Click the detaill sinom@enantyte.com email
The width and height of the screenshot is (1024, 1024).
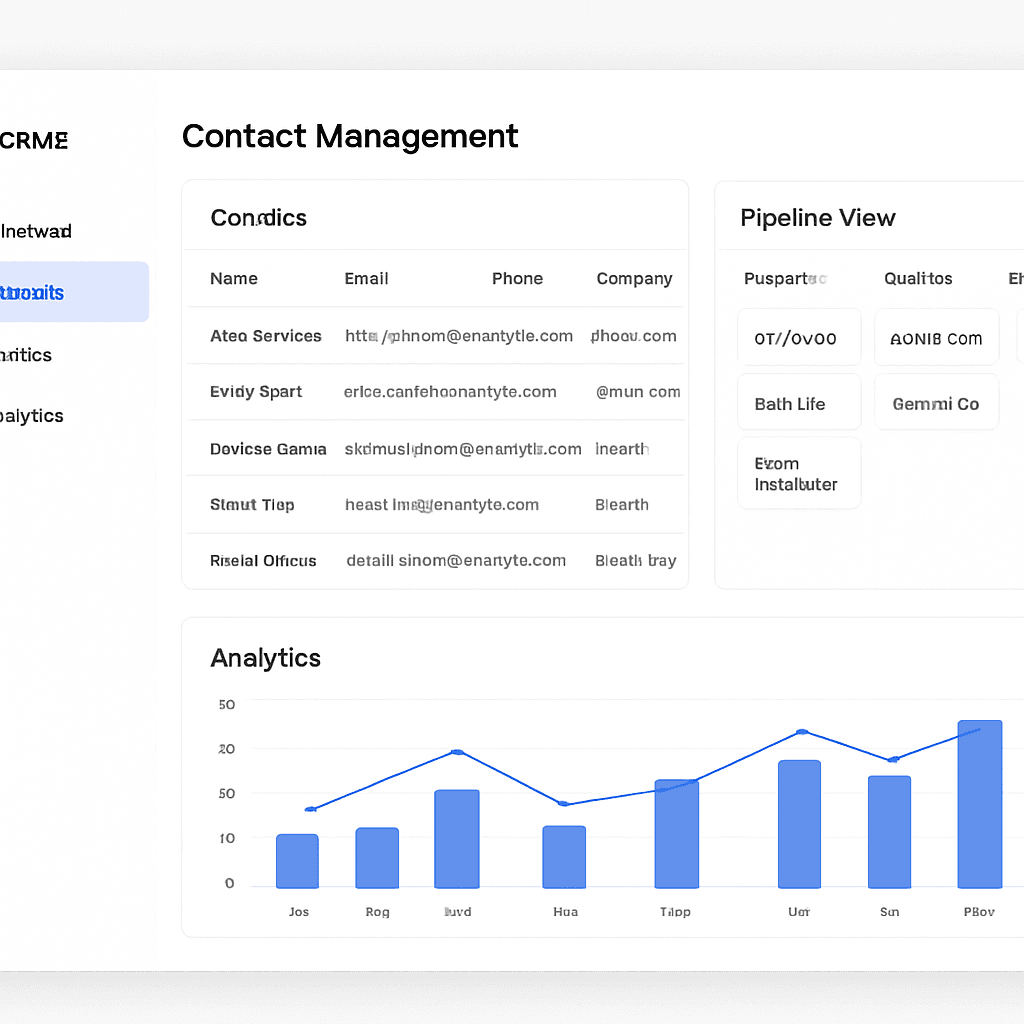coord(456,561)
